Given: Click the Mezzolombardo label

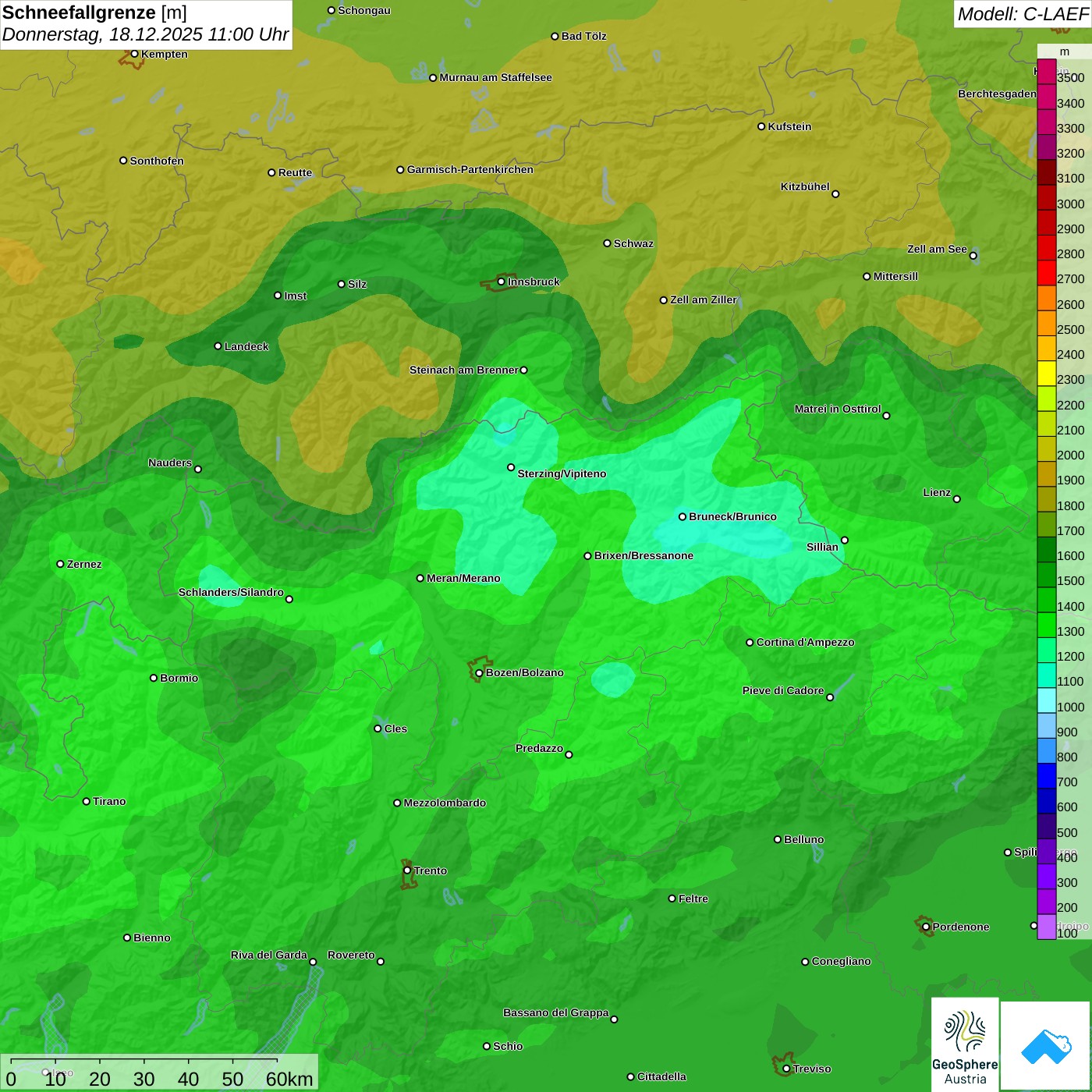Looking at the screenshot, I should [445, 803].
